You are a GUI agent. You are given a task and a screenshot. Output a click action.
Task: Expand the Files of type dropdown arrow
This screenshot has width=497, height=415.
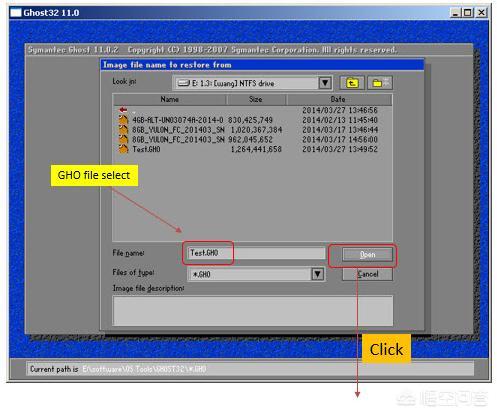click(318, 274)
